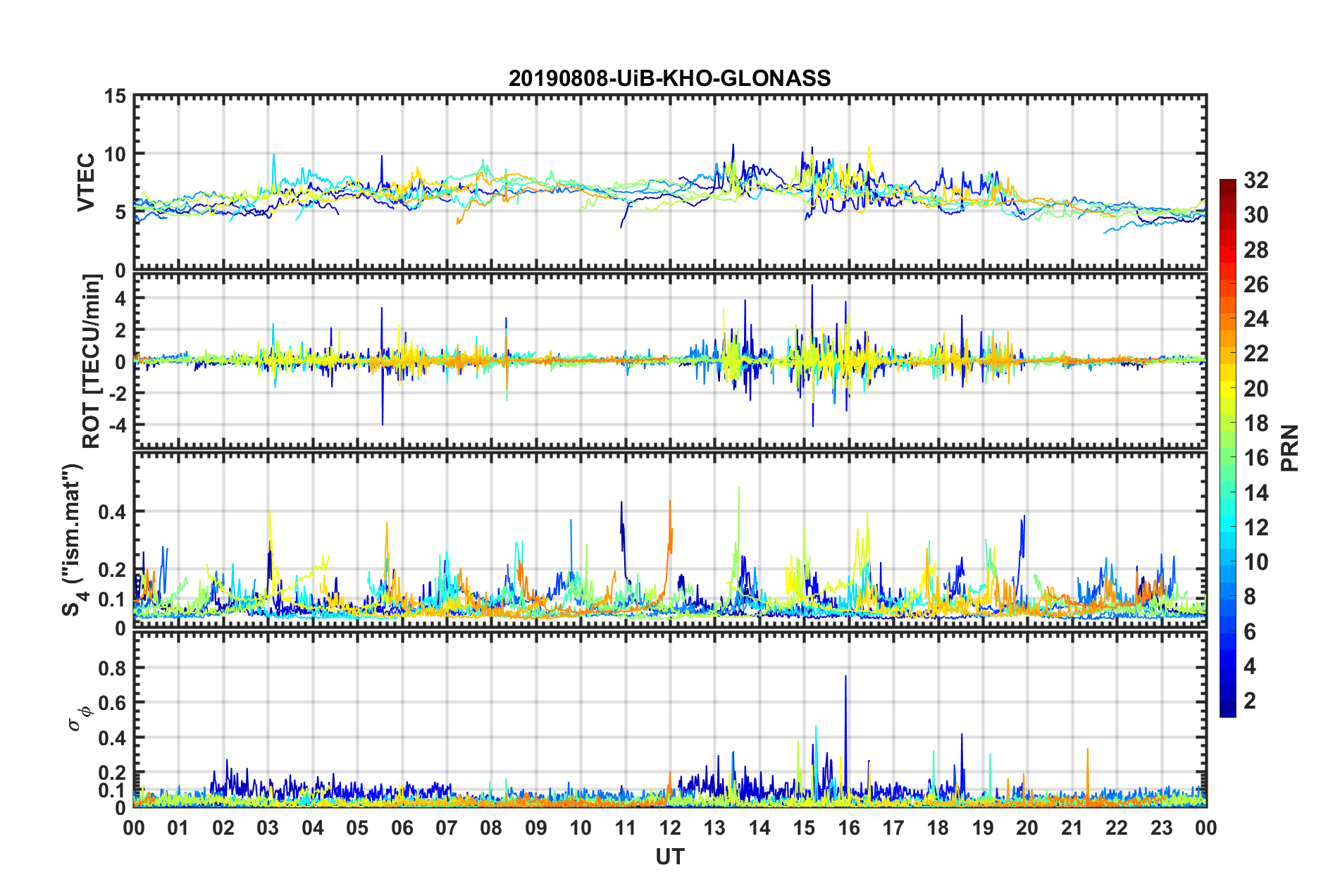Select the 5 tick on VTEC axis
Viewport: 1340px width, 896px height.
click(x=120, y=212)
